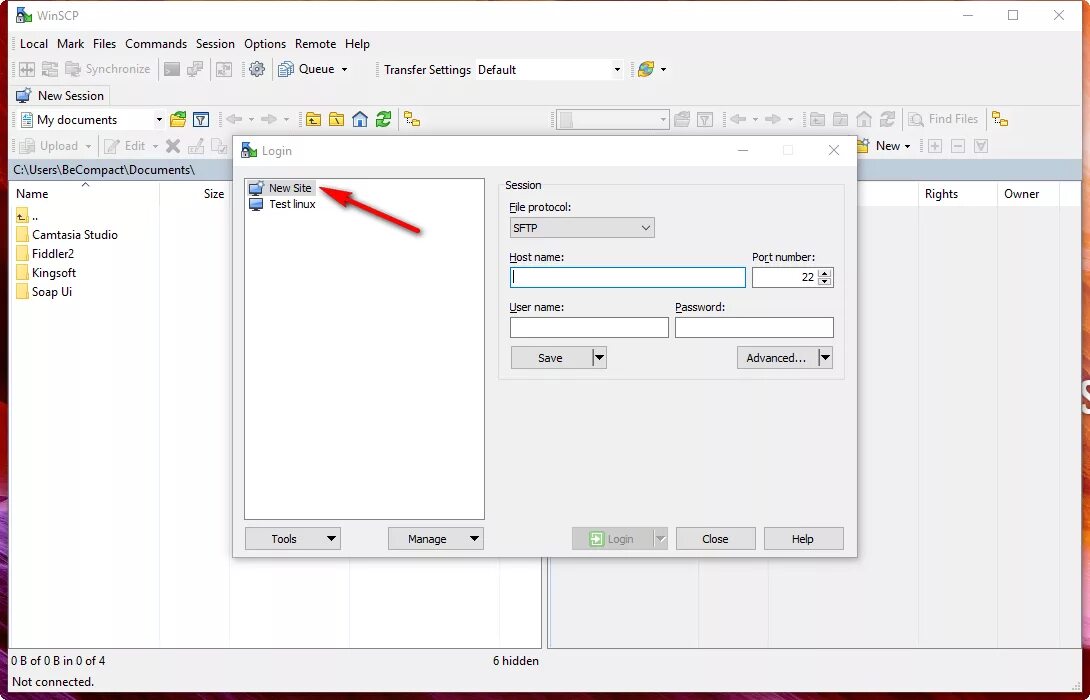Click the local panel back arrow
Viewport: 1090px width, 700px height.
click(x=234, y=120)
